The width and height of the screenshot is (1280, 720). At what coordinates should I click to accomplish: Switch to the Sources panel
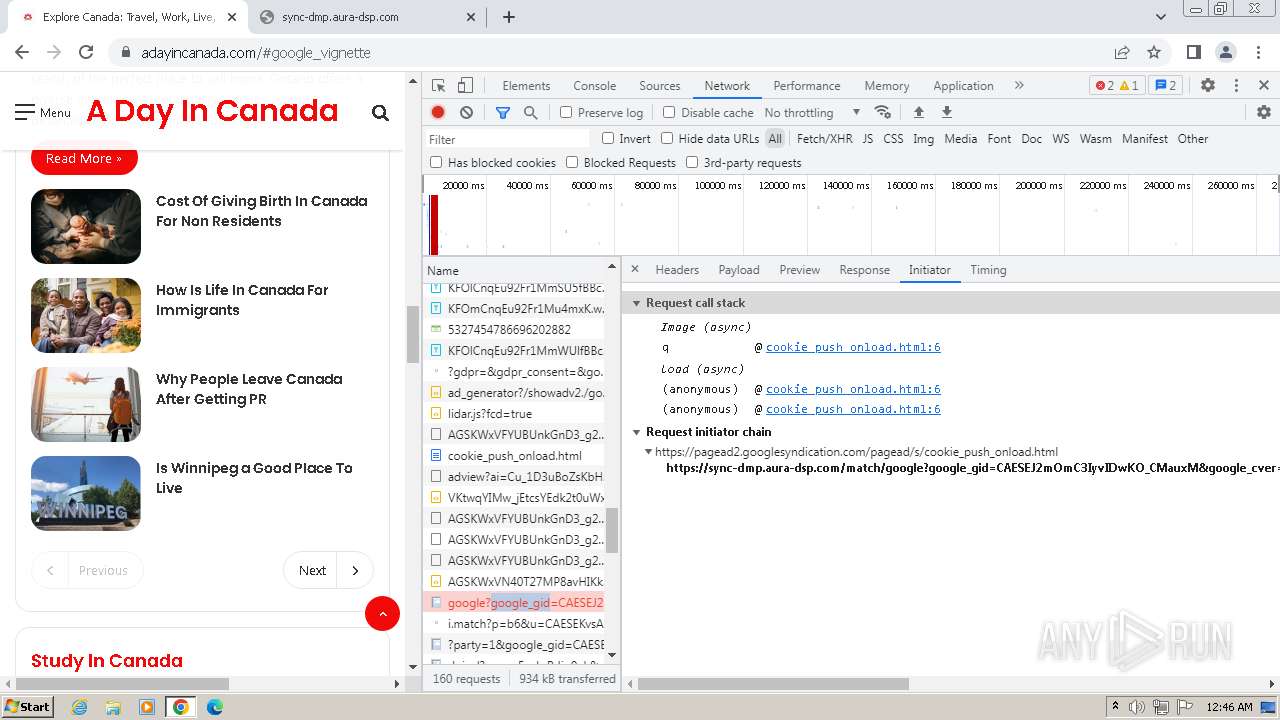(660, 86)
